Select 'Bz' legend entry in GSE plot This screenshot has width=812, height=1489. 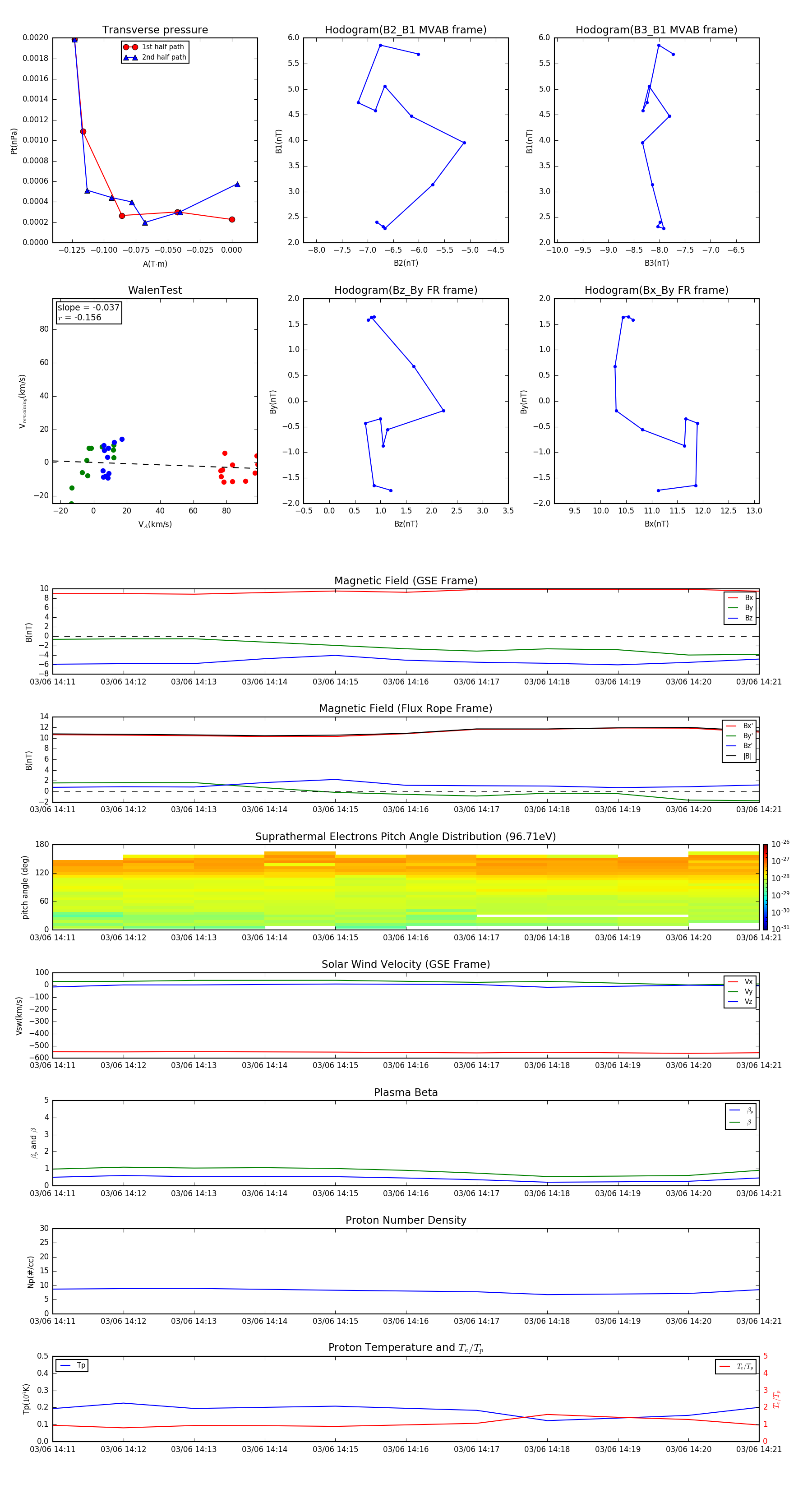(x=741, y=619)
